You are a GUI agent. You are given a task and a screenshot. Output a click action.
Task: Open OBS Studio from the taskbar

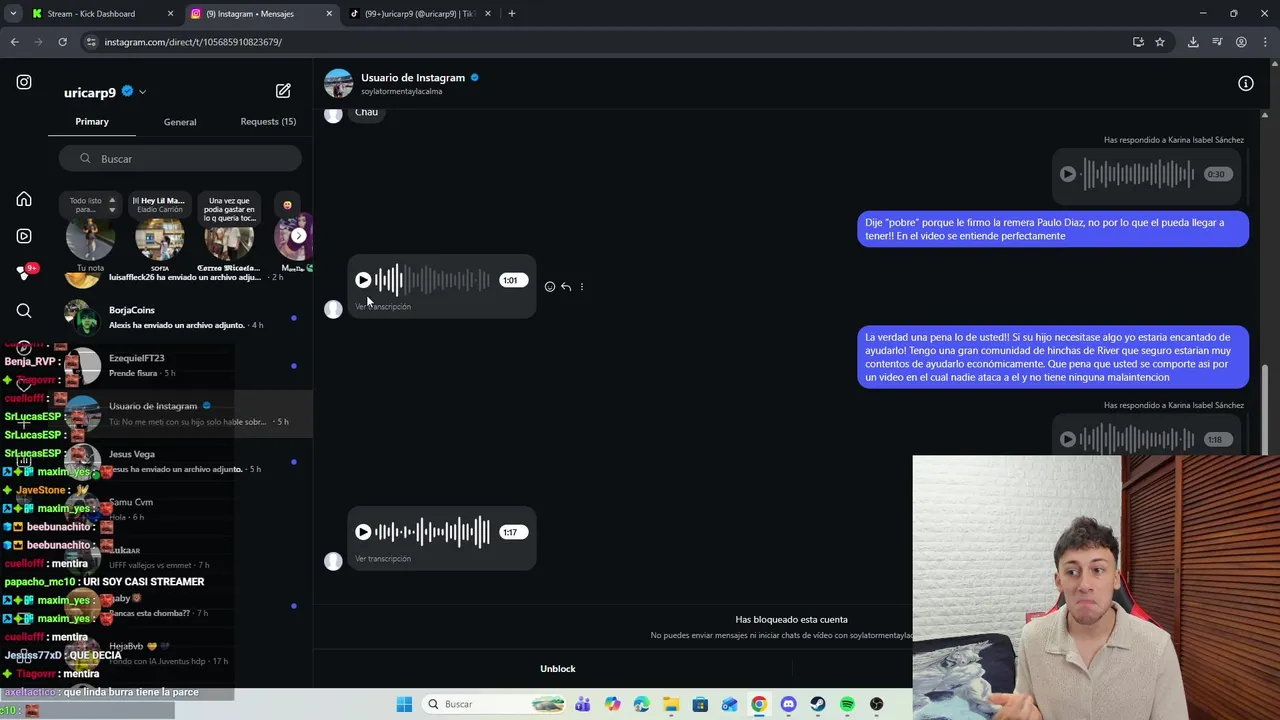coord(877,704)
